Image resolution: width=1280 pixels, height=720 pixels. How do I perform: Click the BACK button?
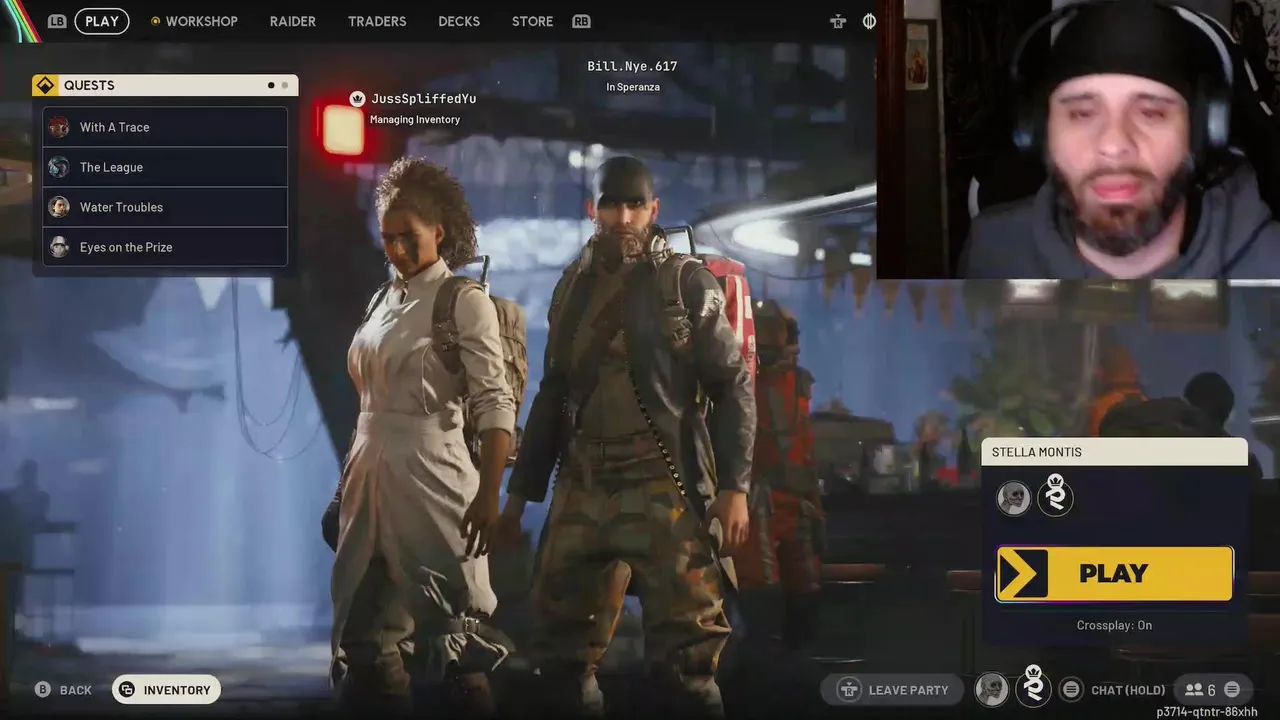point(64,690)
